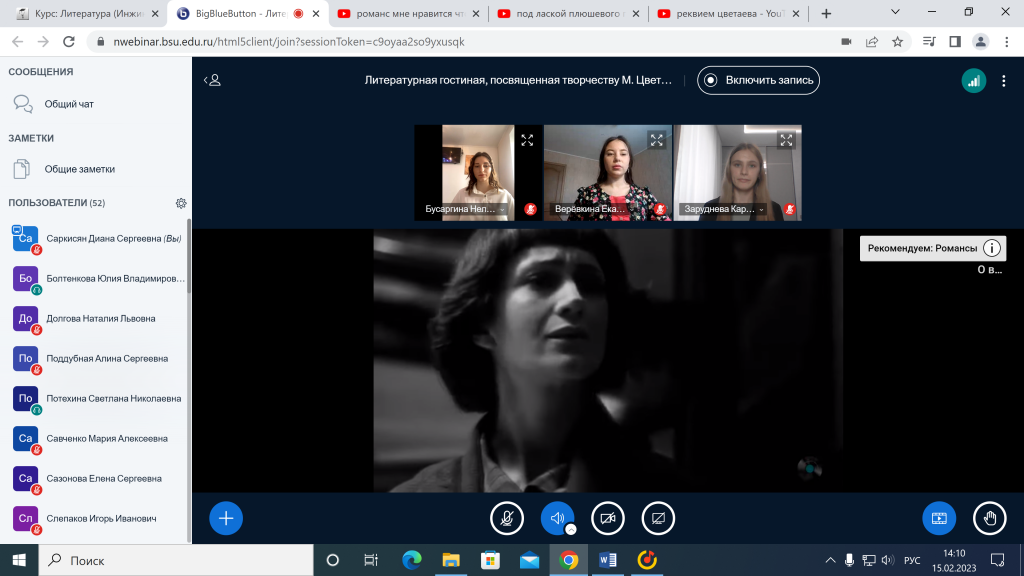
Task: Open Общие заметки shared notes
Action: [x=96, y=169]
